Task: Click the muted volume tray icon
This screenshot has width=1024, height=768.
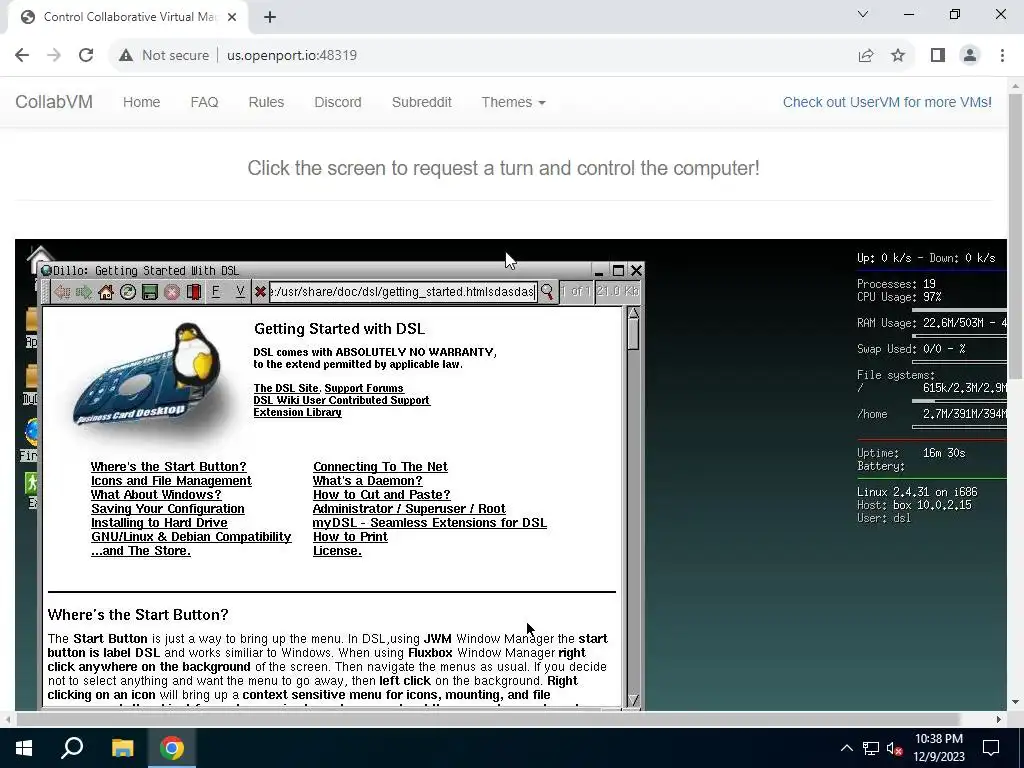Action: (x=895, y=748)
